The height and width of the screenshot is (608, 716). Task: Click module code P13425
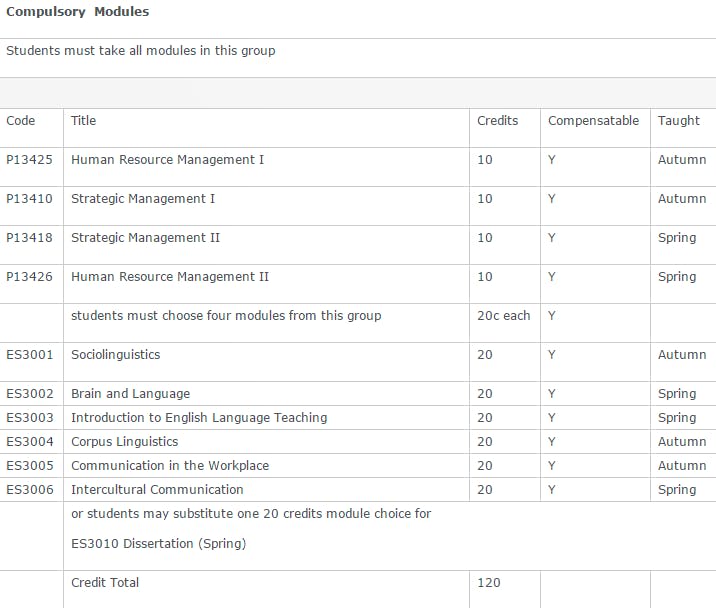[29, 160]
